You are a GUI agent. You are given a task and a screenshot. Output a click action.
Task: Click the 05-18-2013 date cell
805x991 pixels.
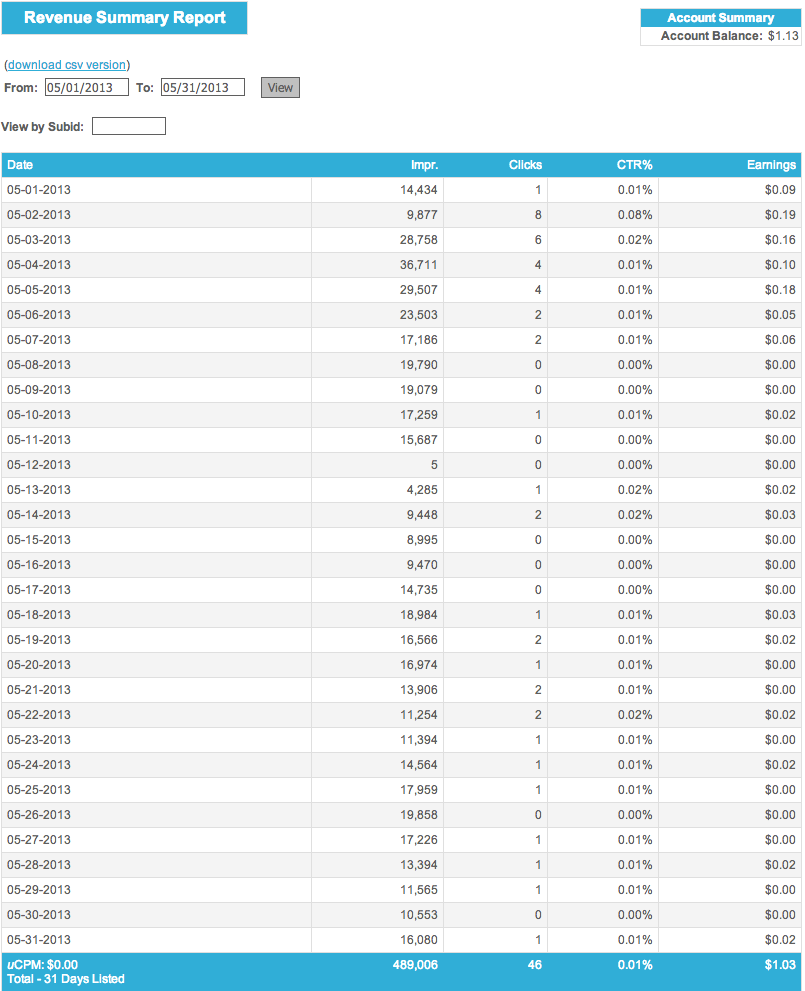click(x=39, y=614)
